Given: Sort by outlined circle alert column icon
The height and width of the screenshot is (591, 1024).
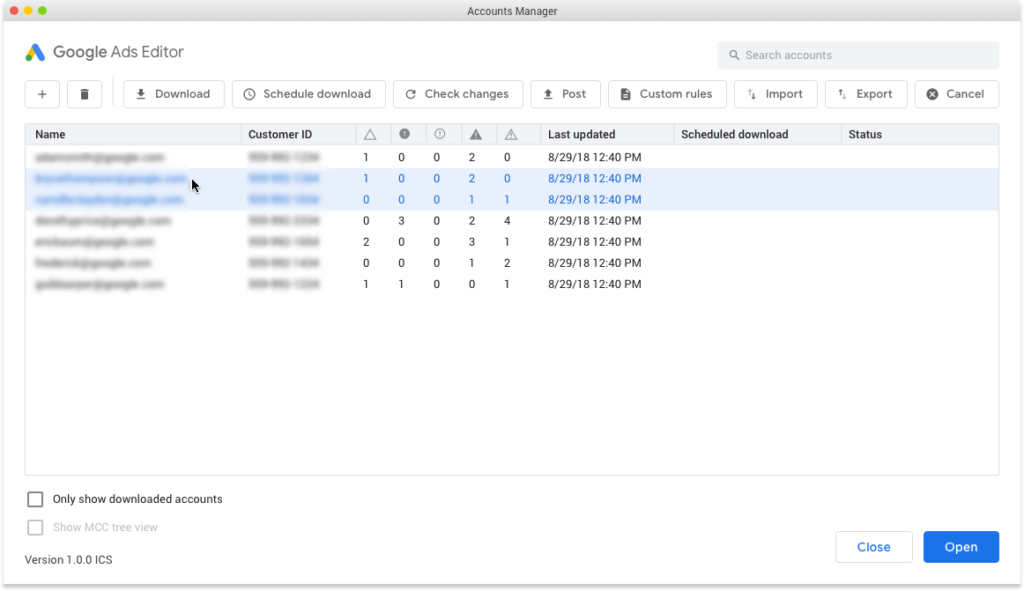Looking at the screenshot, I should (x=440, y=134).
